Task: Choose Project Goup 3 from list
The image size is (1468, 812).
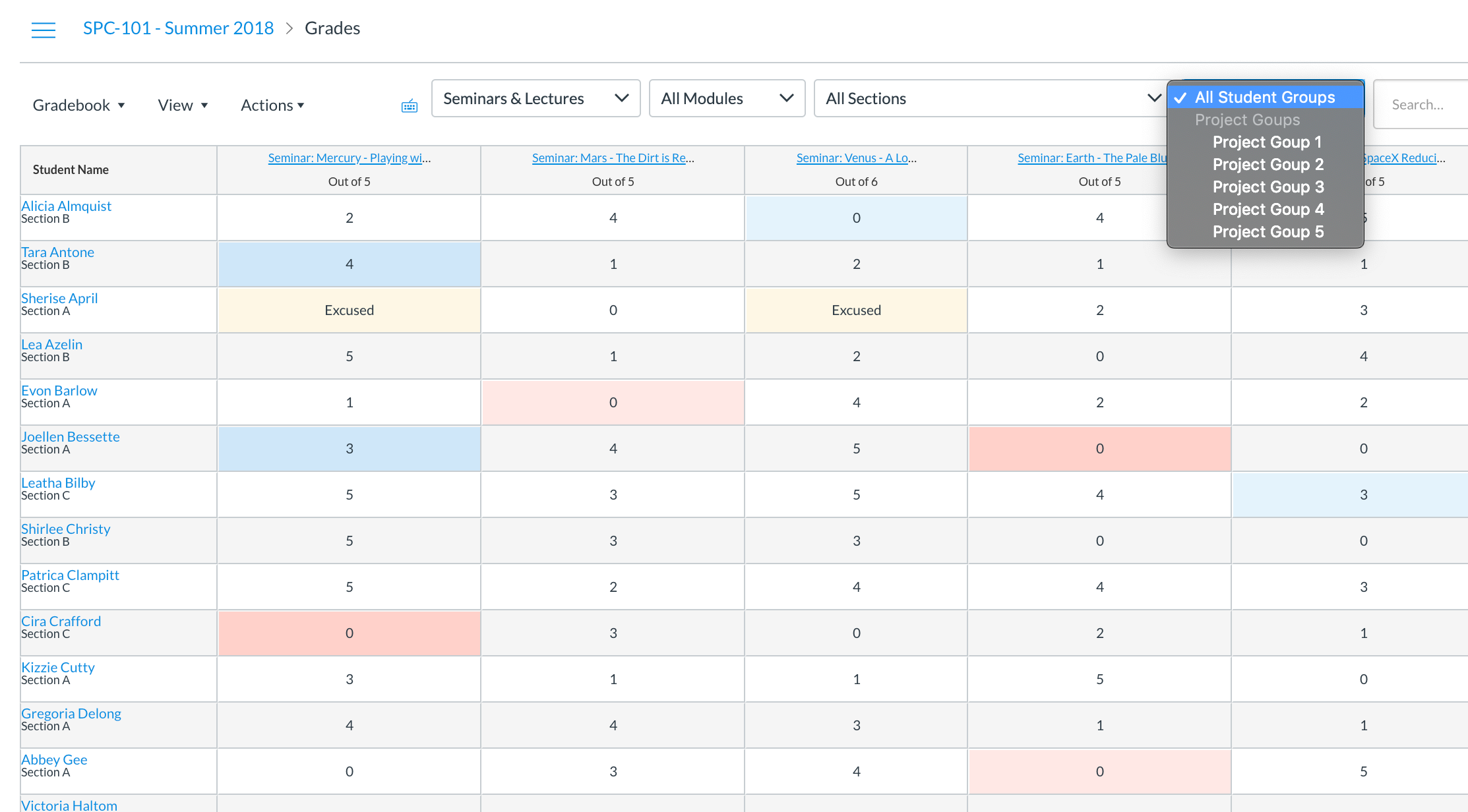Action: click(1268, 187)
